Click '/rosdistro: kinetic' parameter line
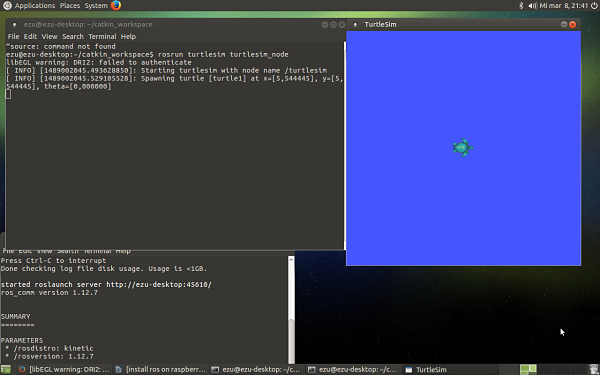The image size is (600, 375). point(50,348)
